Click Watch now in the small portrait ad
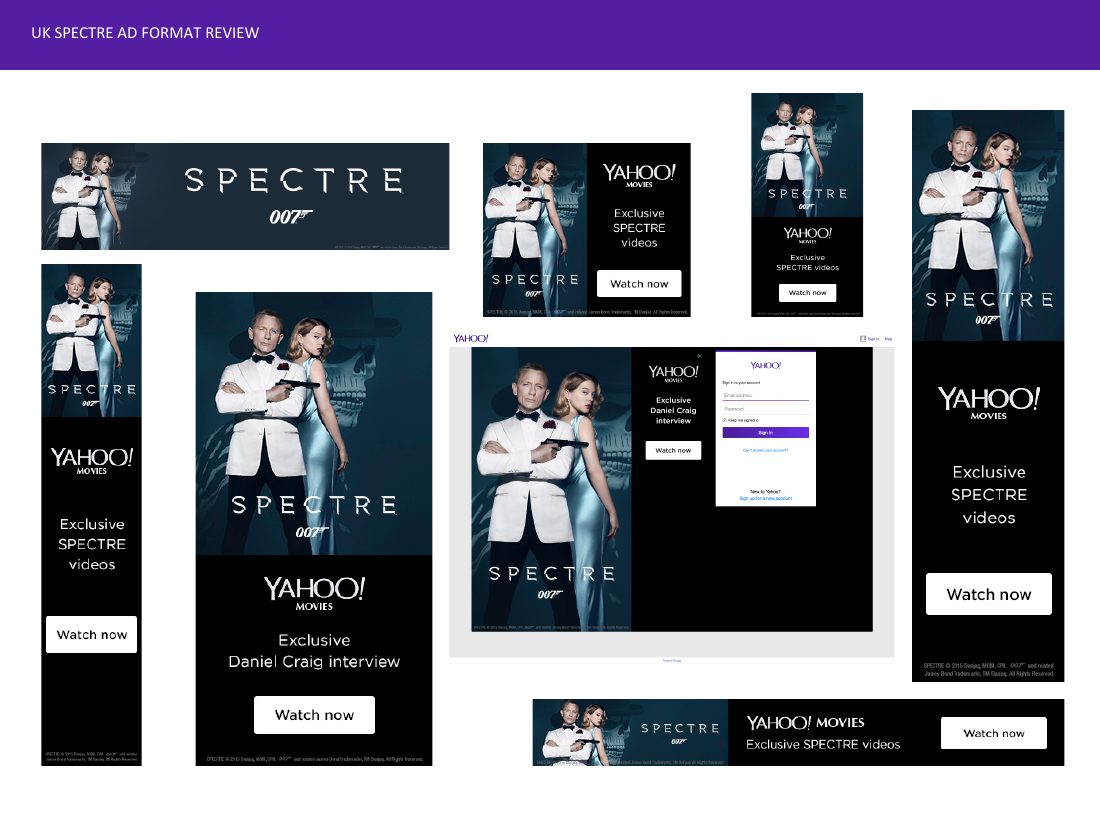Screen dimensions: 1100x825 click(x=807, y=293)
